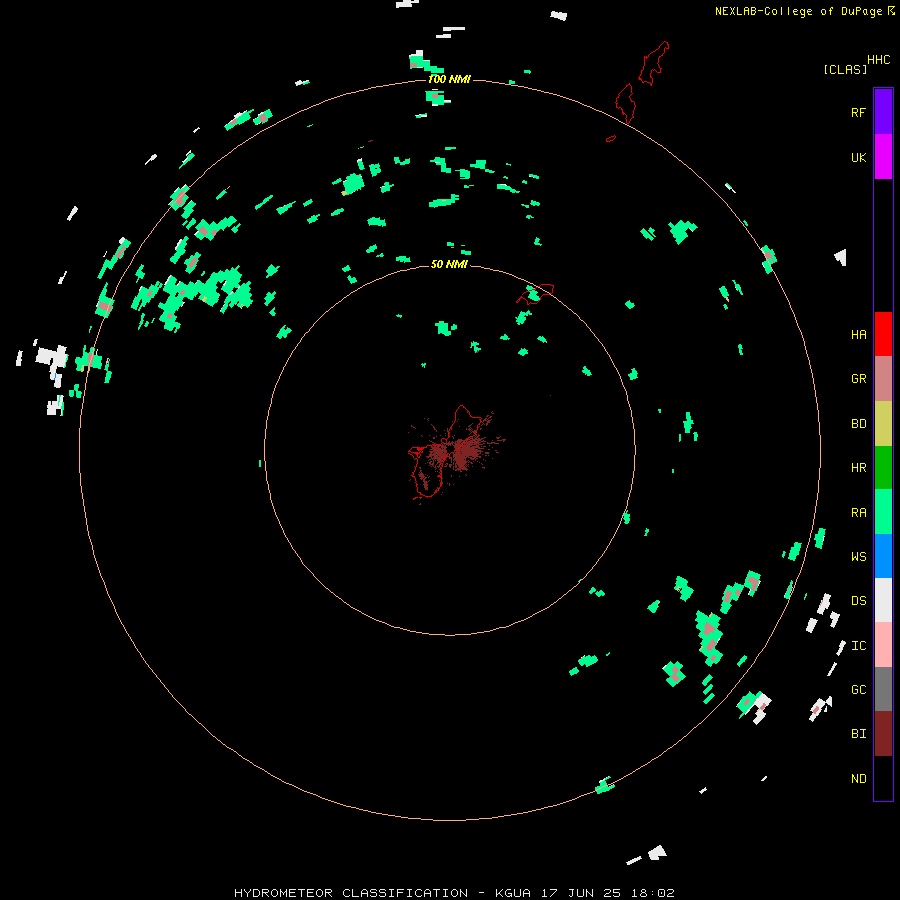Click the GR legend label
Screen dimensions: 900x900
858,379
